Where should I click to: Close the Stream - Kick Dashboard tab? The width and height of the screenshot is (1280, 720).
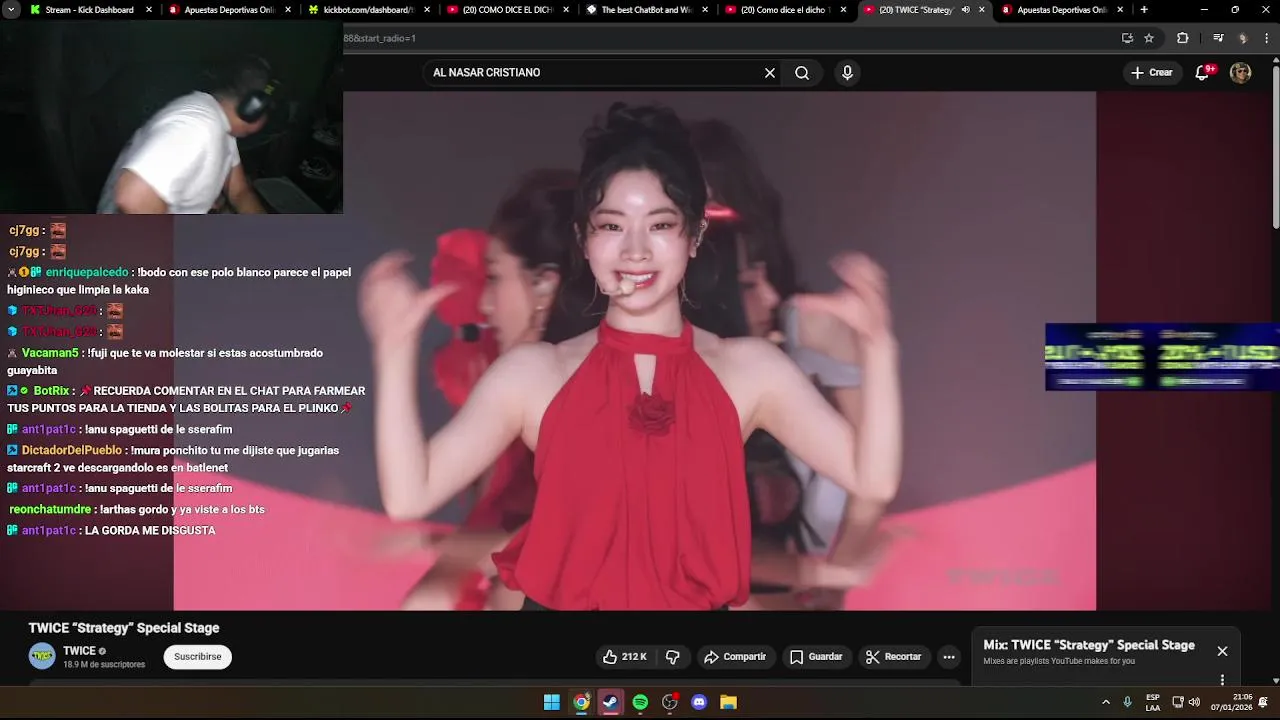149,10
